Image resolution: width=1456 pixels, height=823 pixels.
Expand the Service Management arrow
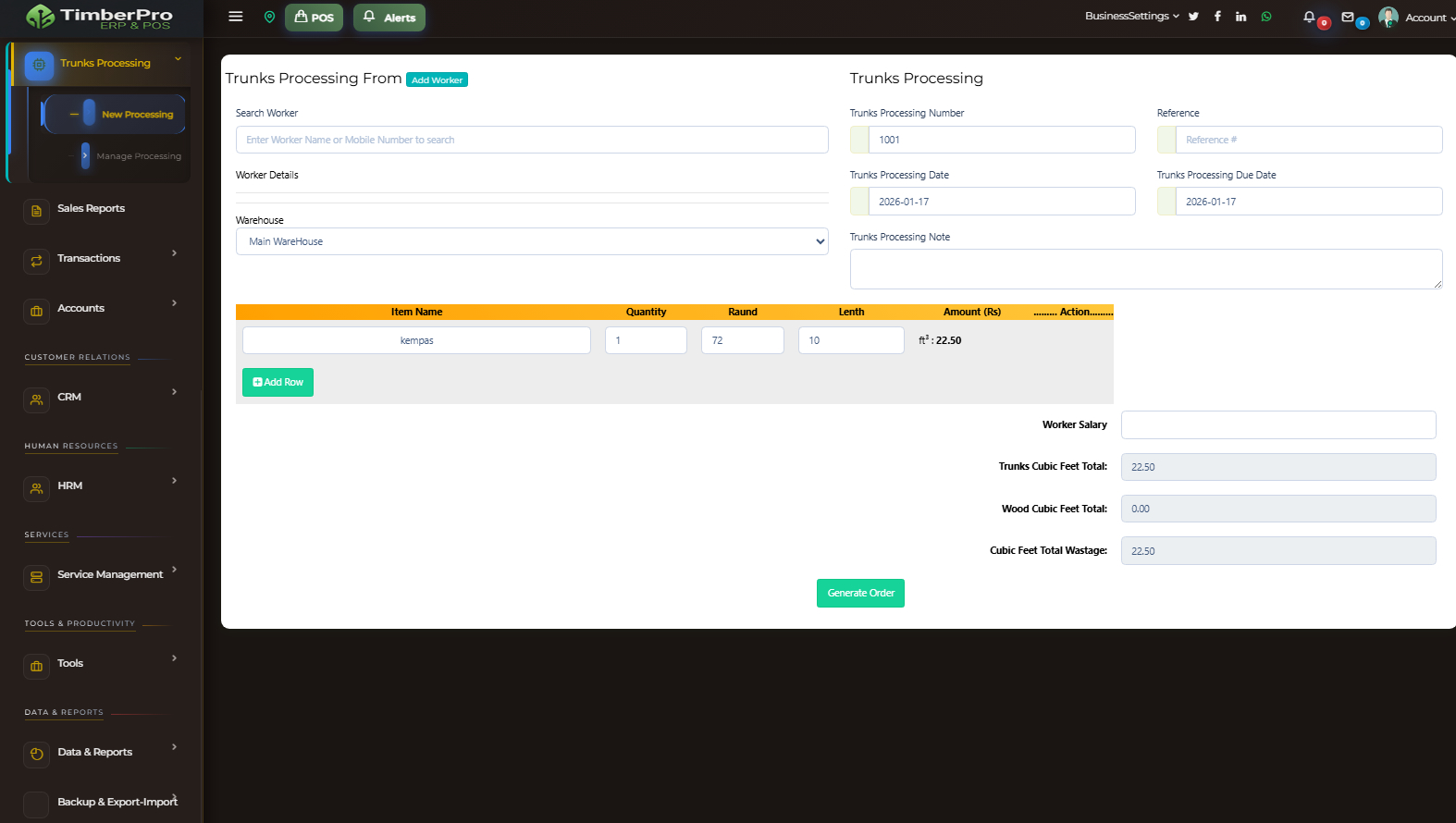coord(174,570)
